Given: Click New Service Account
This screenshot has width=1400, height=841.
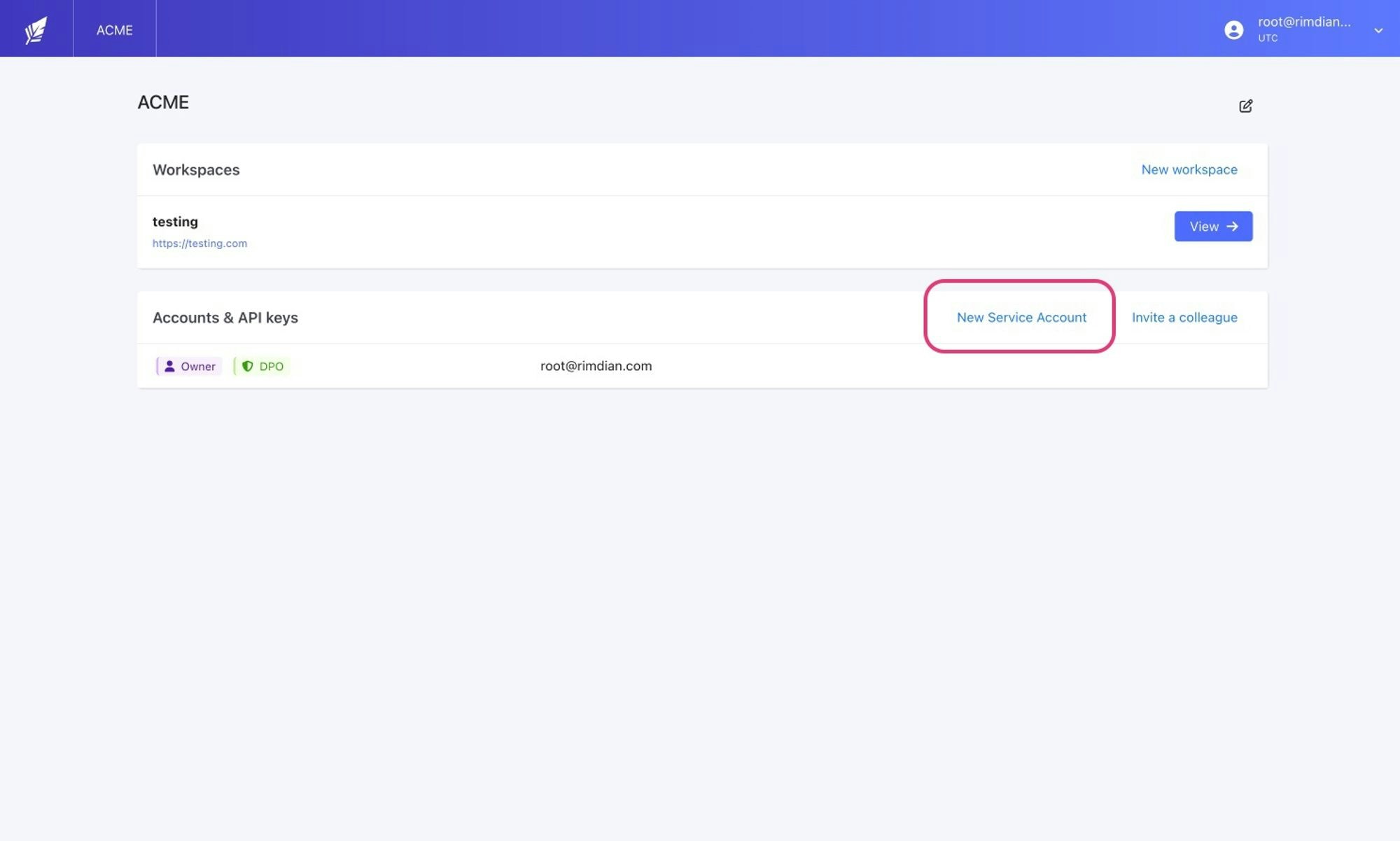Looking at the screenshot, I should click(x=1021, y=317).
